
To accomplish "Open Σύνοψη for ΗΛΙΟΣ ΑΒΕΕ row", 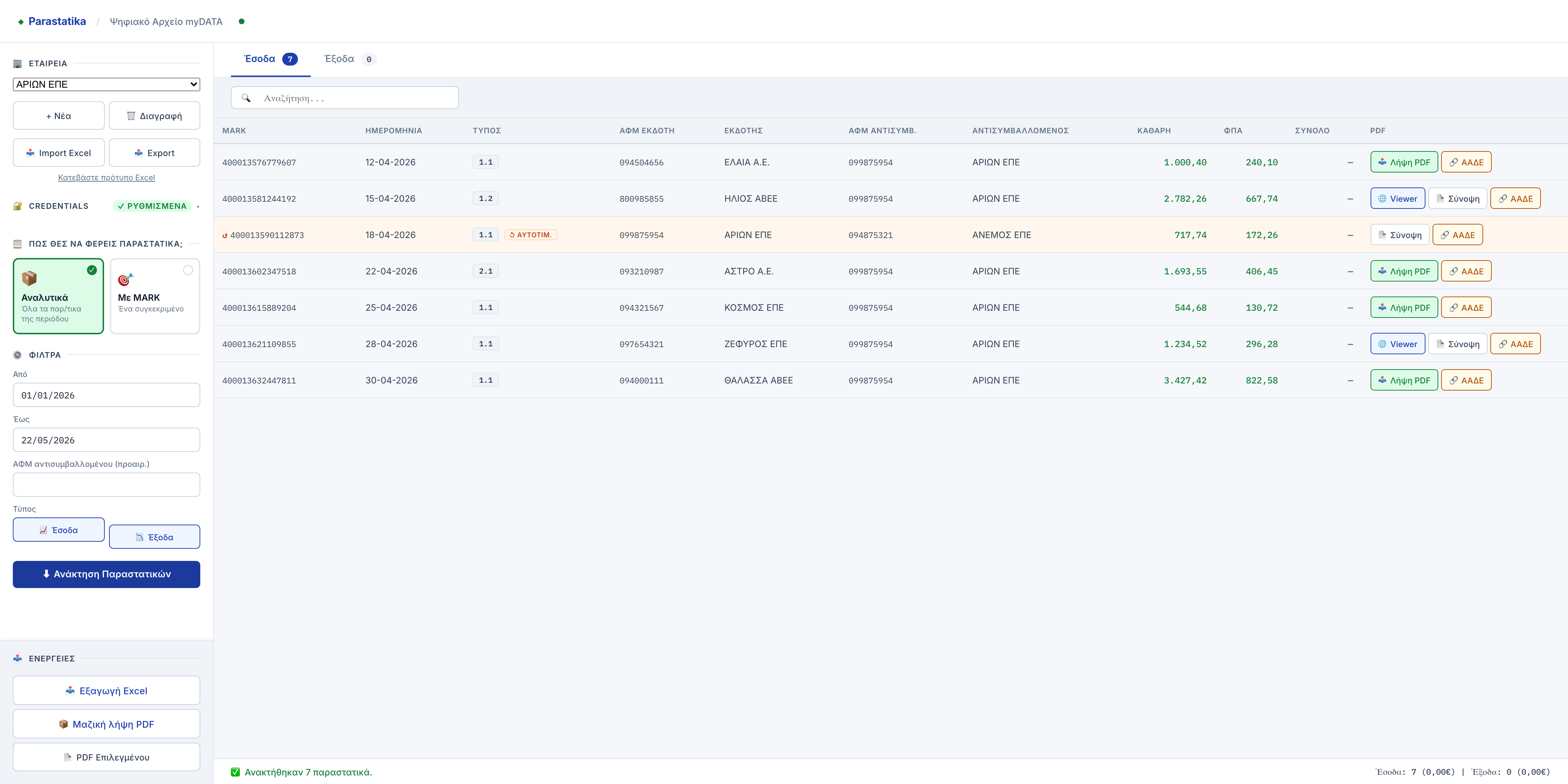I will 1457,198.
